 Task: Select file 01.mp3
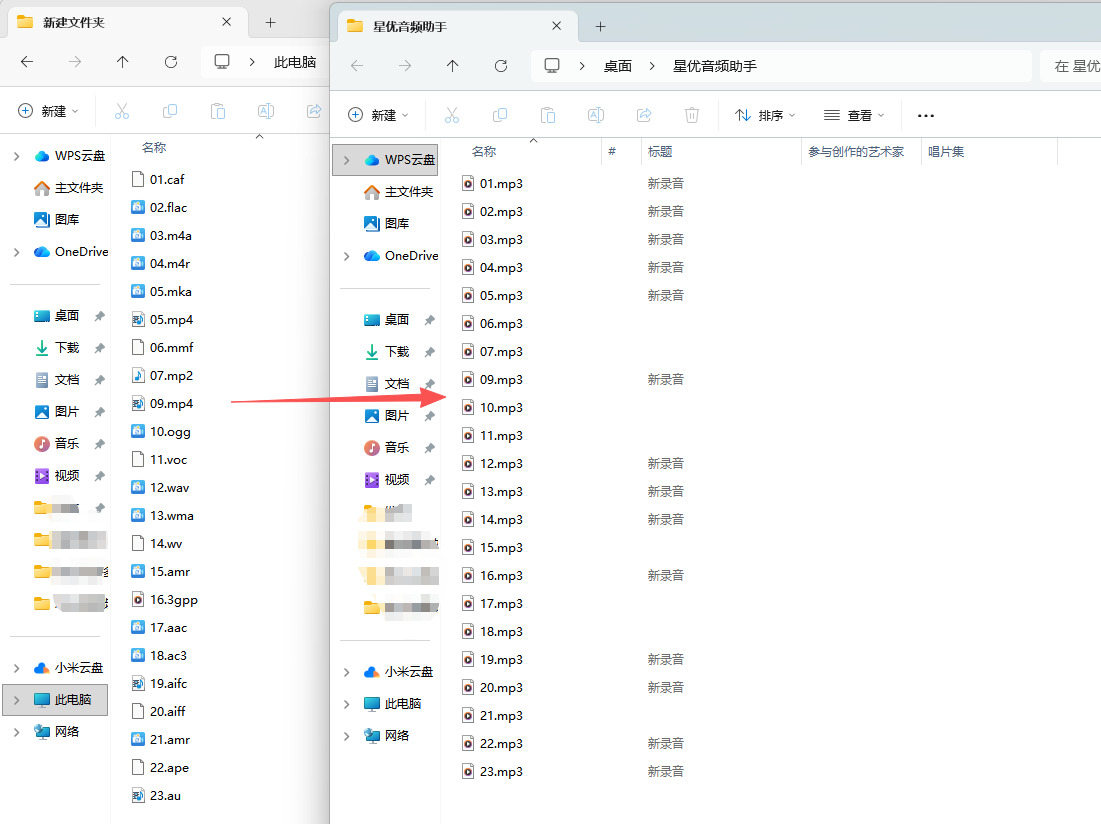(x=492, y=184)
